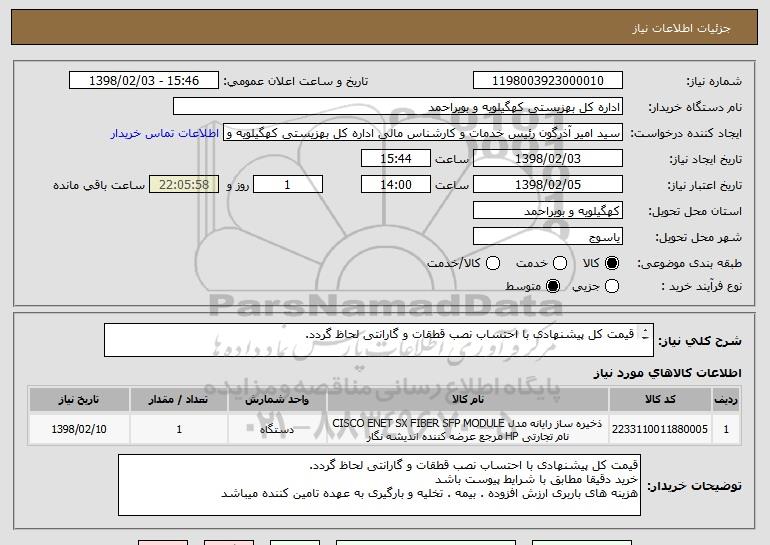
Task: Click the creation time field 15:44
Action: pyautogui.click(x=396, y=159)
